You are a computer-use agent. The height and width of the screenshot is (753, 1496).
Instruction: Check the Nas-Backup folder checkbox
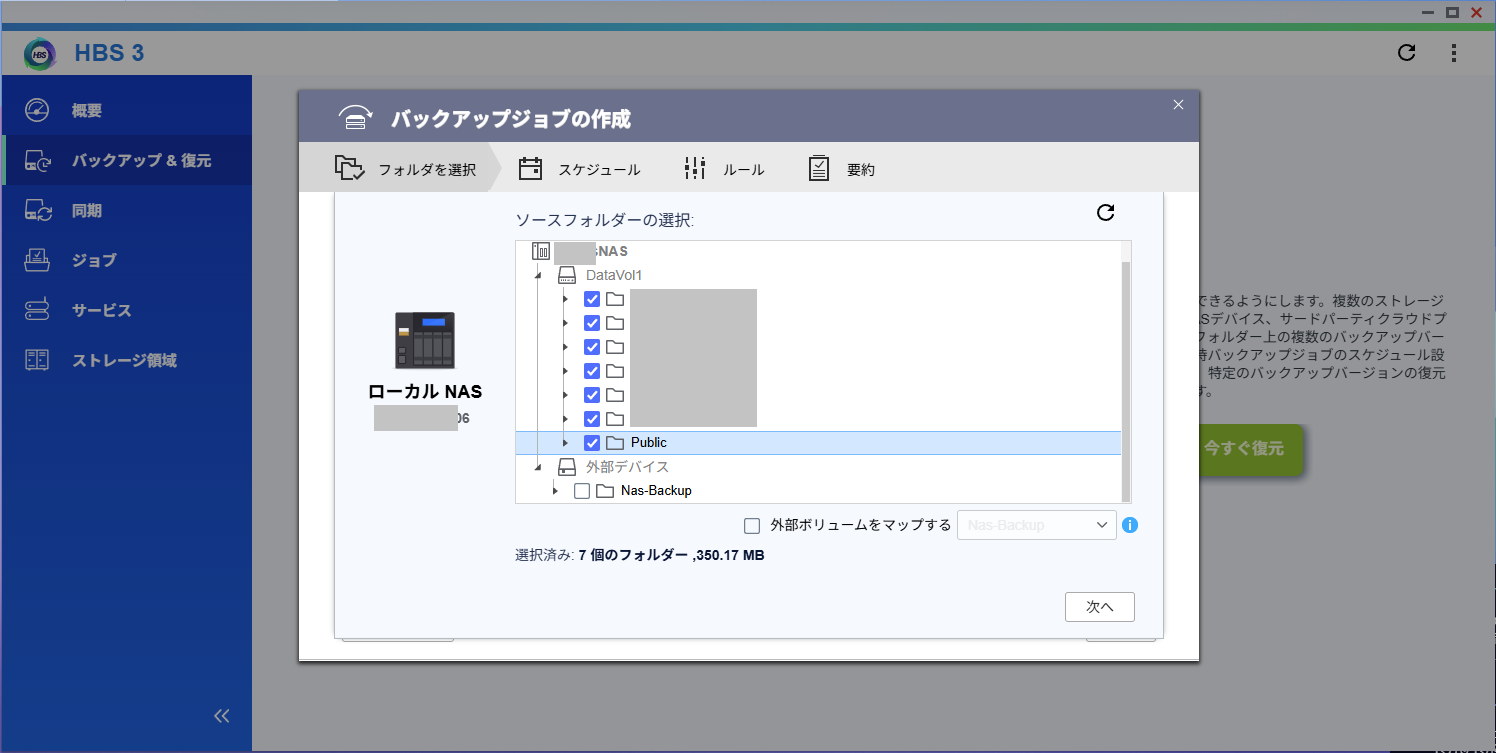(582, 491)
